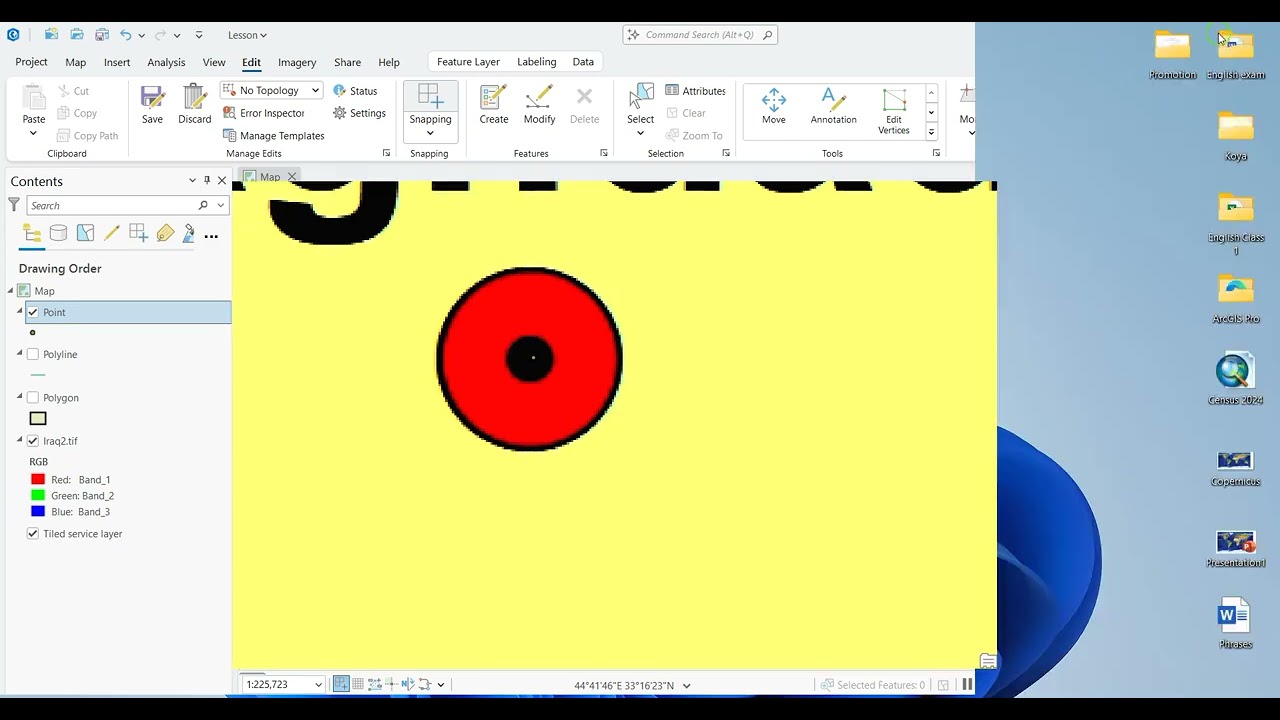1280x720 pixels.
Task: Open the Imagery ribbon tab
Action: pyautogui.click(x=297, y=62)
